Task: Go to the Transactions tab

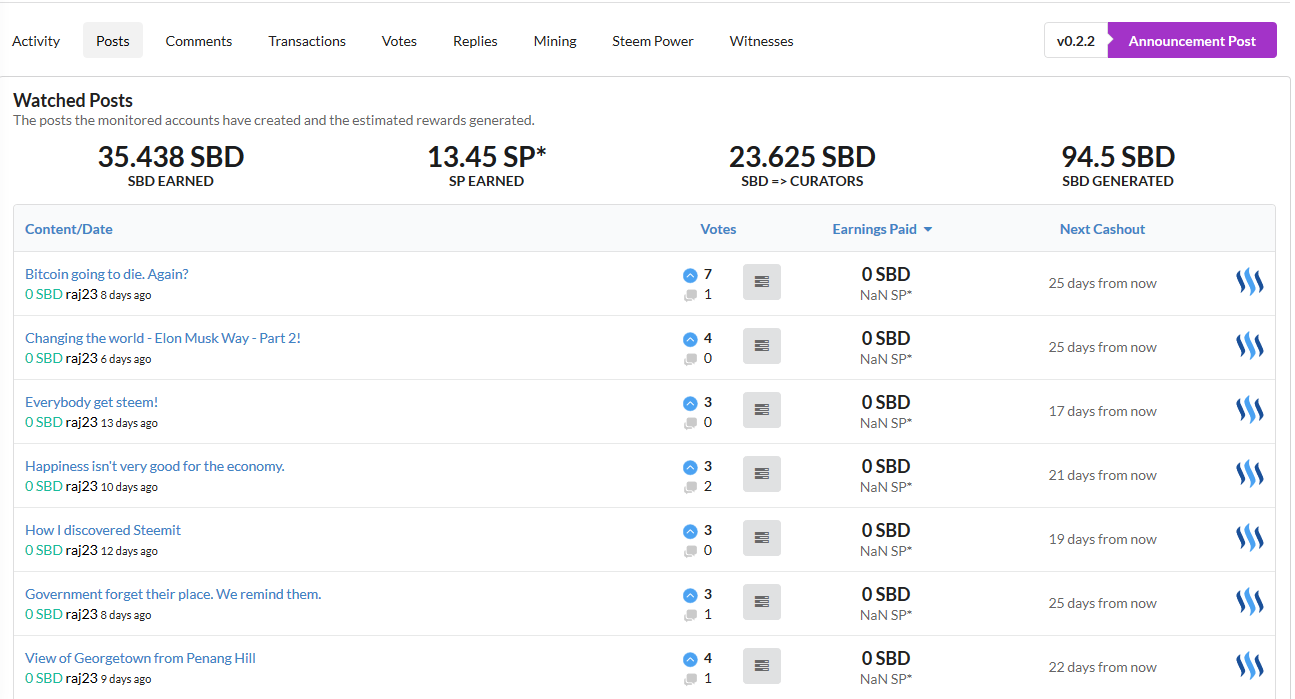Action: coord(307,41)
